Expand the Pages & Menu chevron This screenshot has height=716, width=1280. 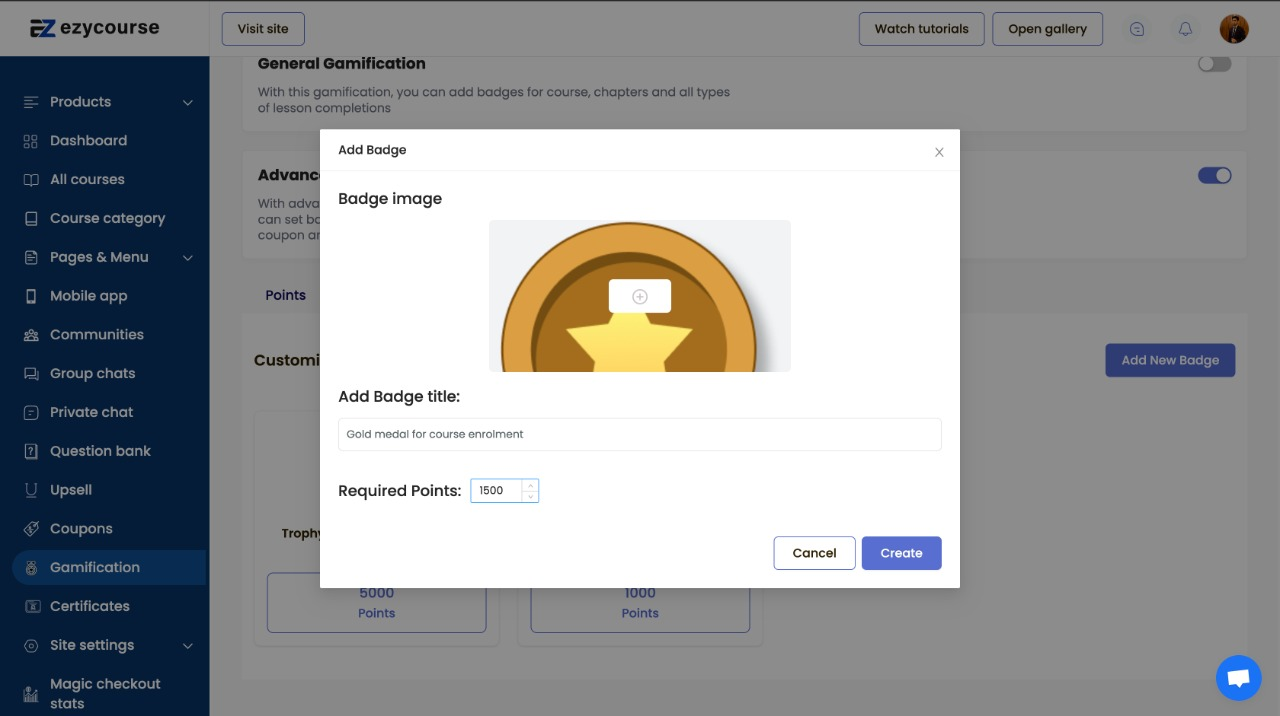[188, 257]
